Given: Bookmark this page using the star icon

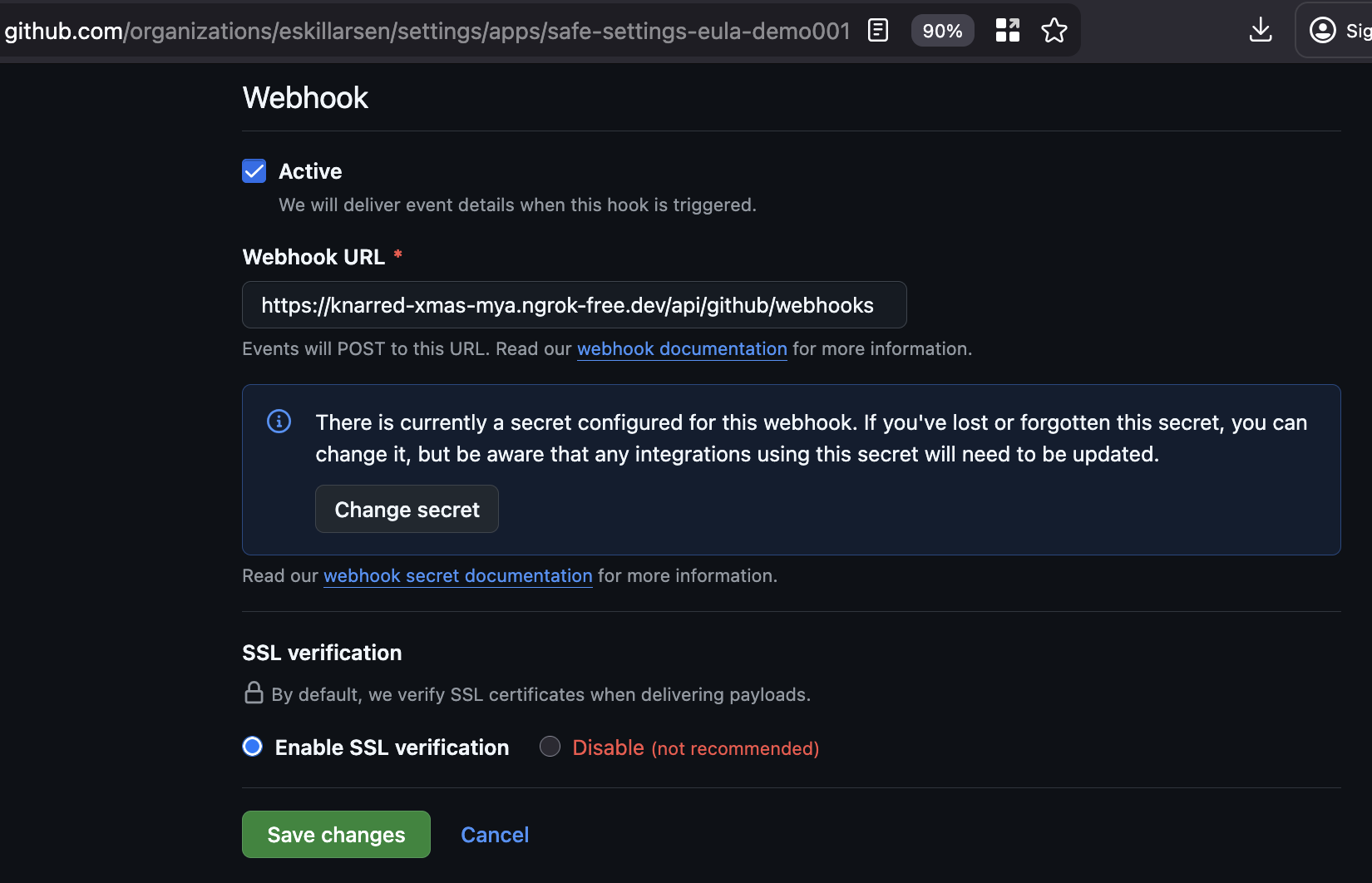Looking at the screenshot, I should tap(1054, 30).
